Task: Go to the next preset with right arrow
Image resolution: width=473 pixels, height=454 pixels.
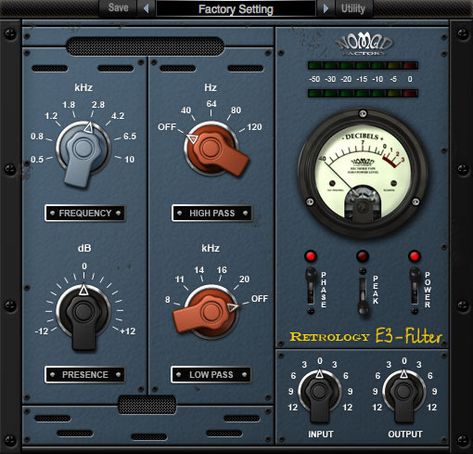Action: [326, 8]
